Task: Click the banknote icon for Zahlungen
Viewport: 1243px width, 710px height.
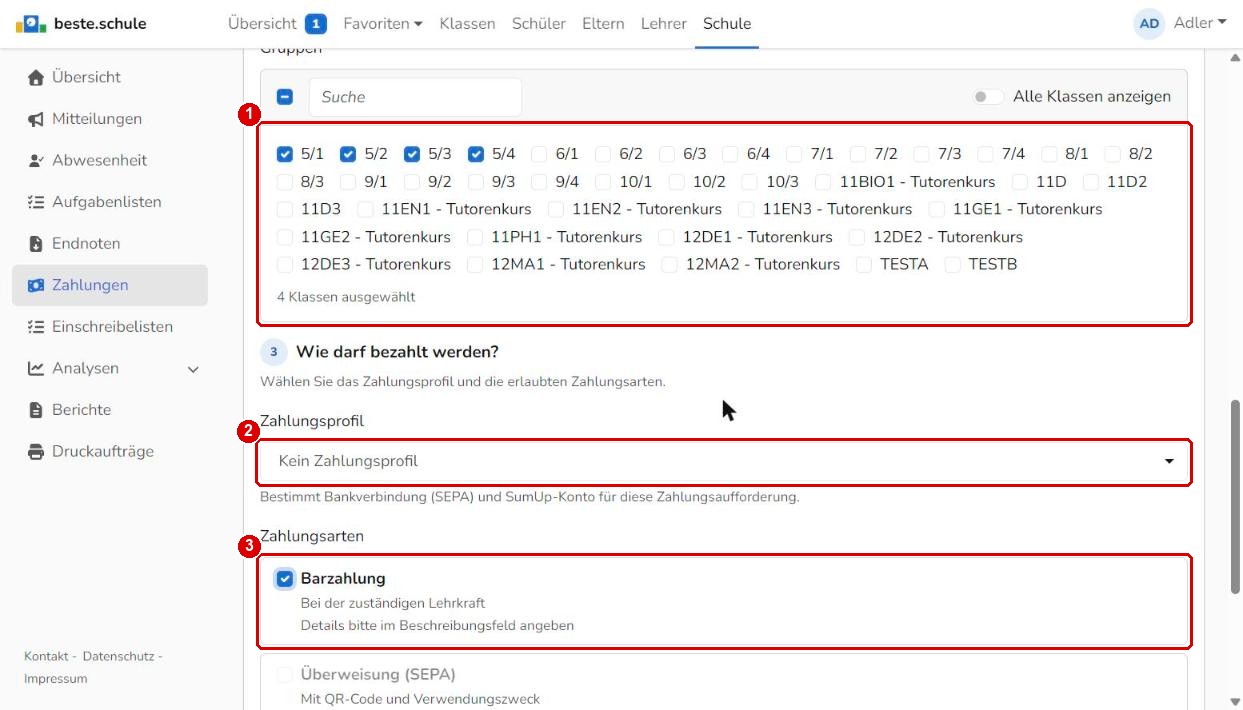Action: [x=36, y=285]
